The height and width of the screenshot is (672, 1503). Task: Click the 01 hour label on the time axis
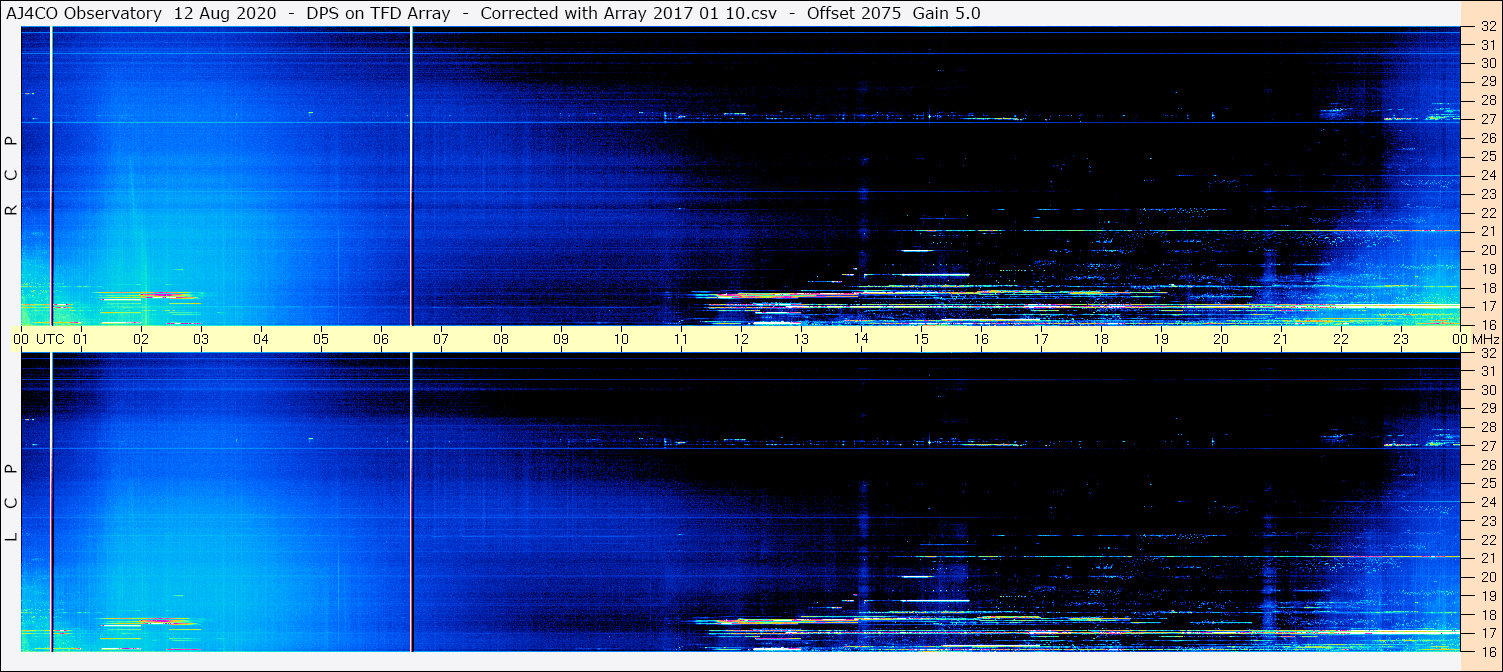[x=81, y=339]
